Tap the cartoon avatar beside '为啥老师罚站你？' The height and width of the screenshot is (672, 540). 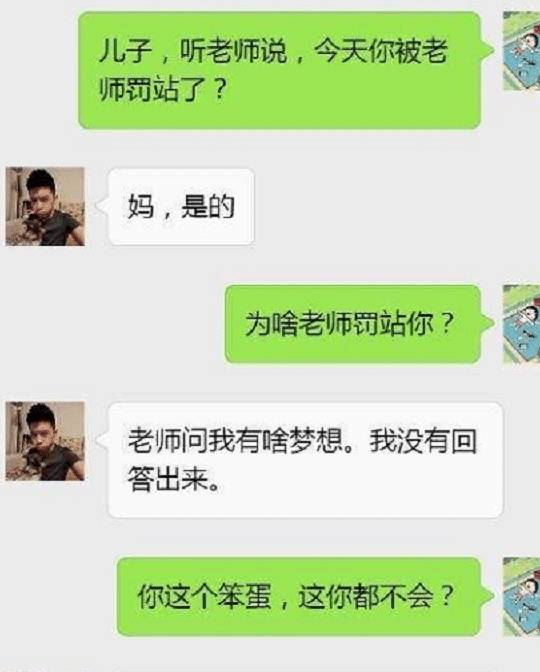pos(521,324)
